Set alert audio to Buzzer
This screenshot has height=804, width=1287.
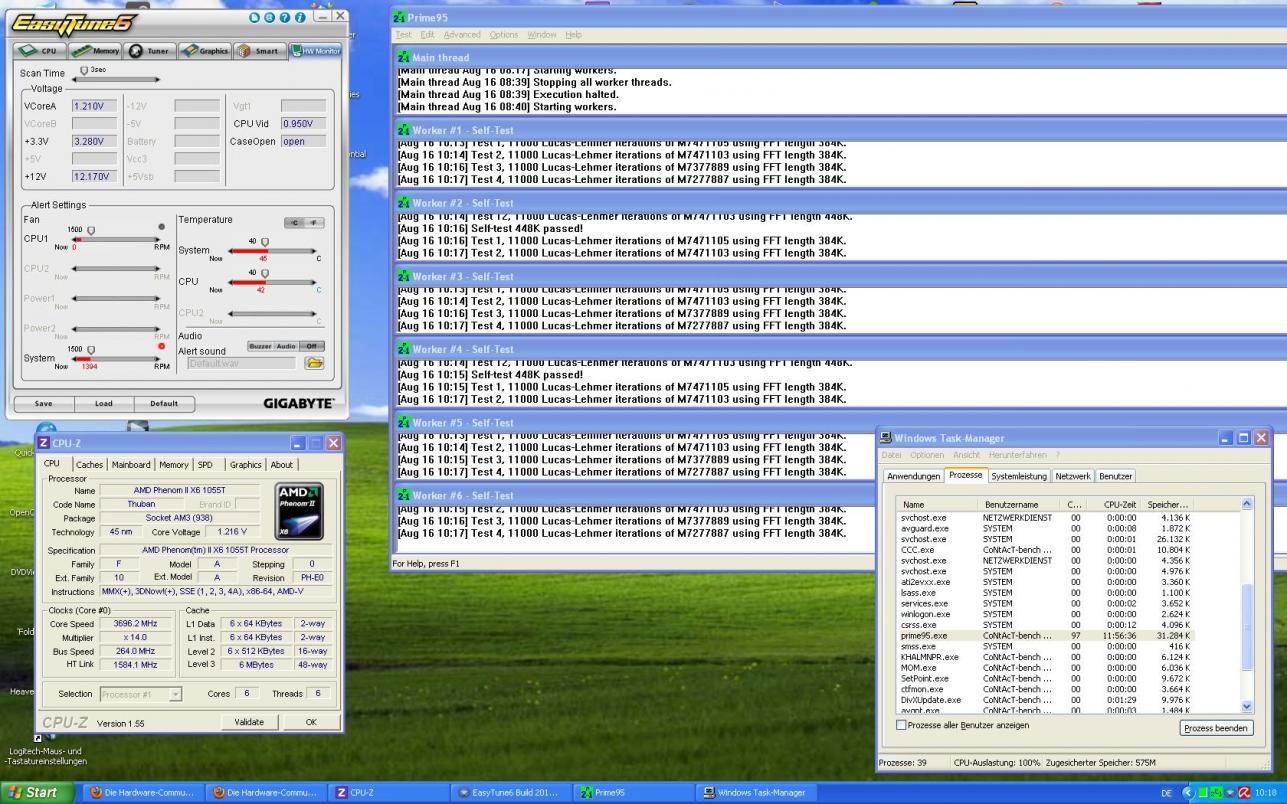tap(260, 346)
